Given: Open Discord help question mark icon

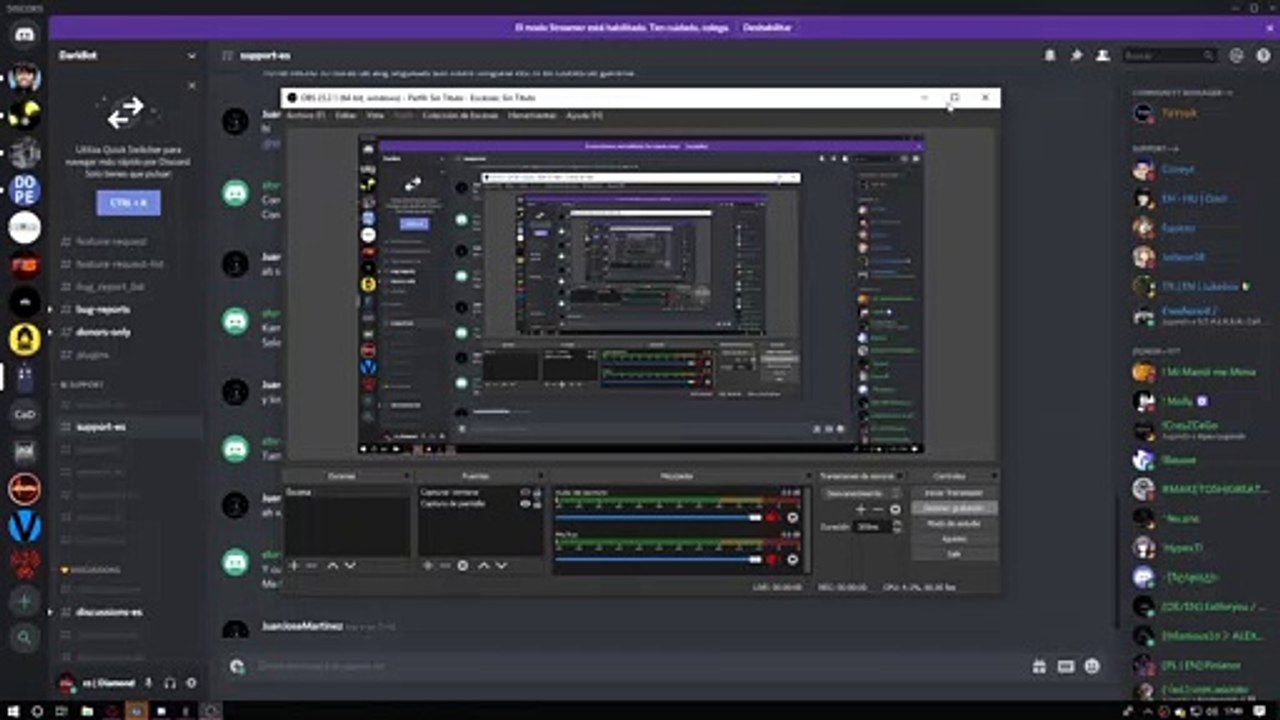Looking at the screenshot, I should [x=1263, y=56].
